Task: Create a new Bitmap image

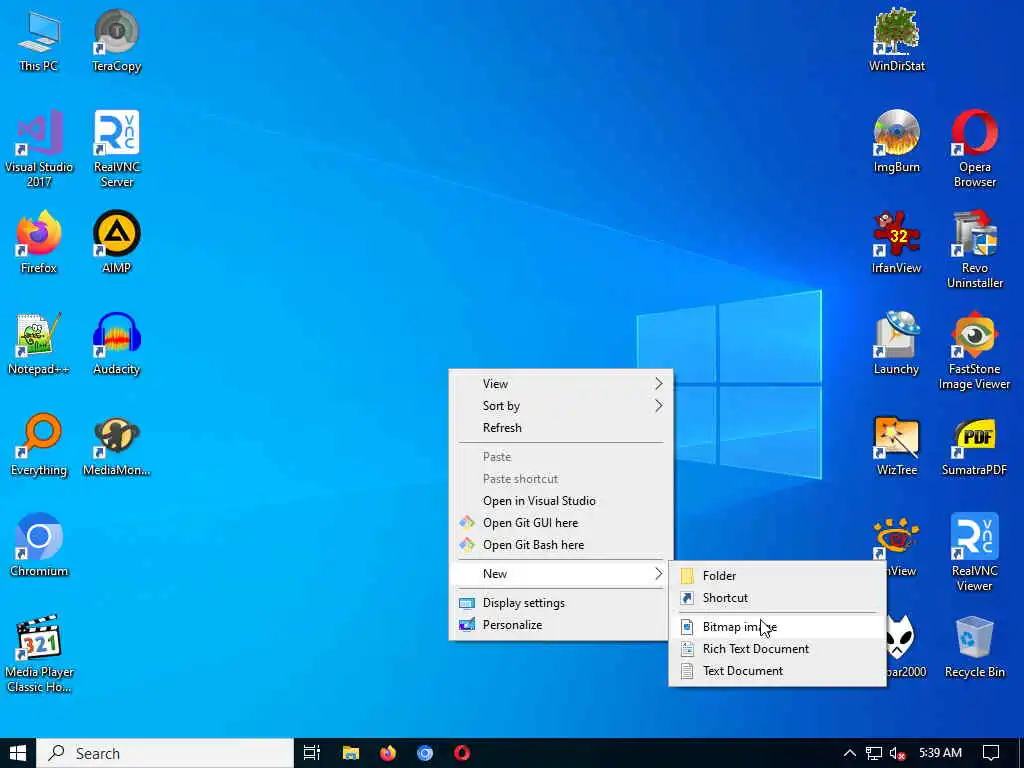Action: (777, 627)
